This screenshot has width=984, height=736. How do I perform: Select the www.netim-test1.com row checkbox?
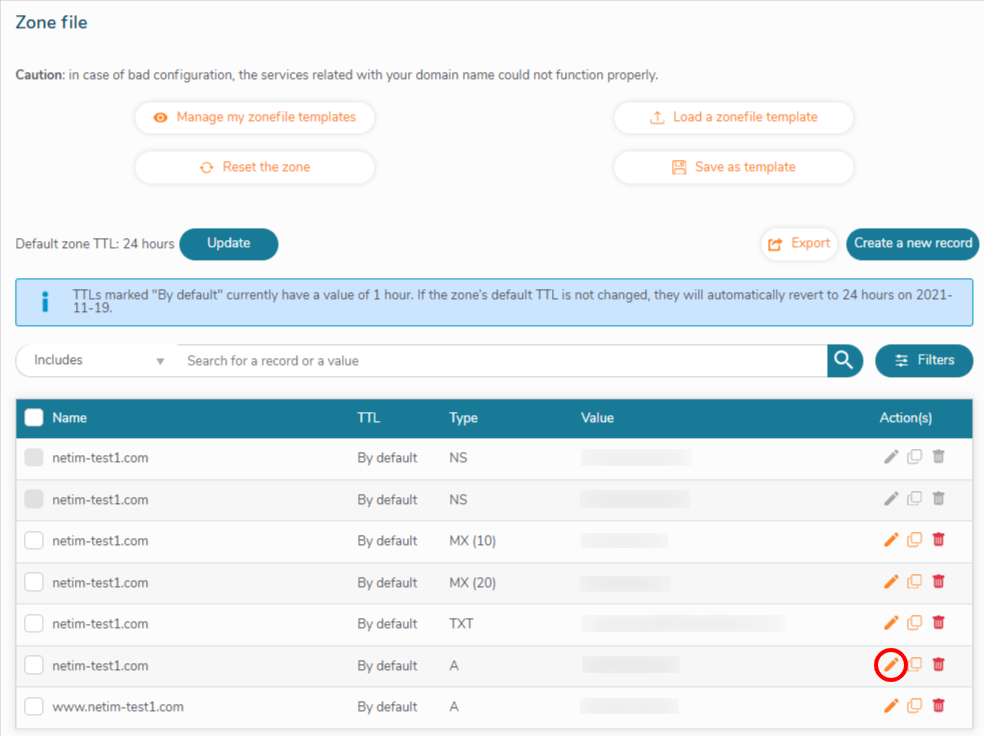click(34, 707)
